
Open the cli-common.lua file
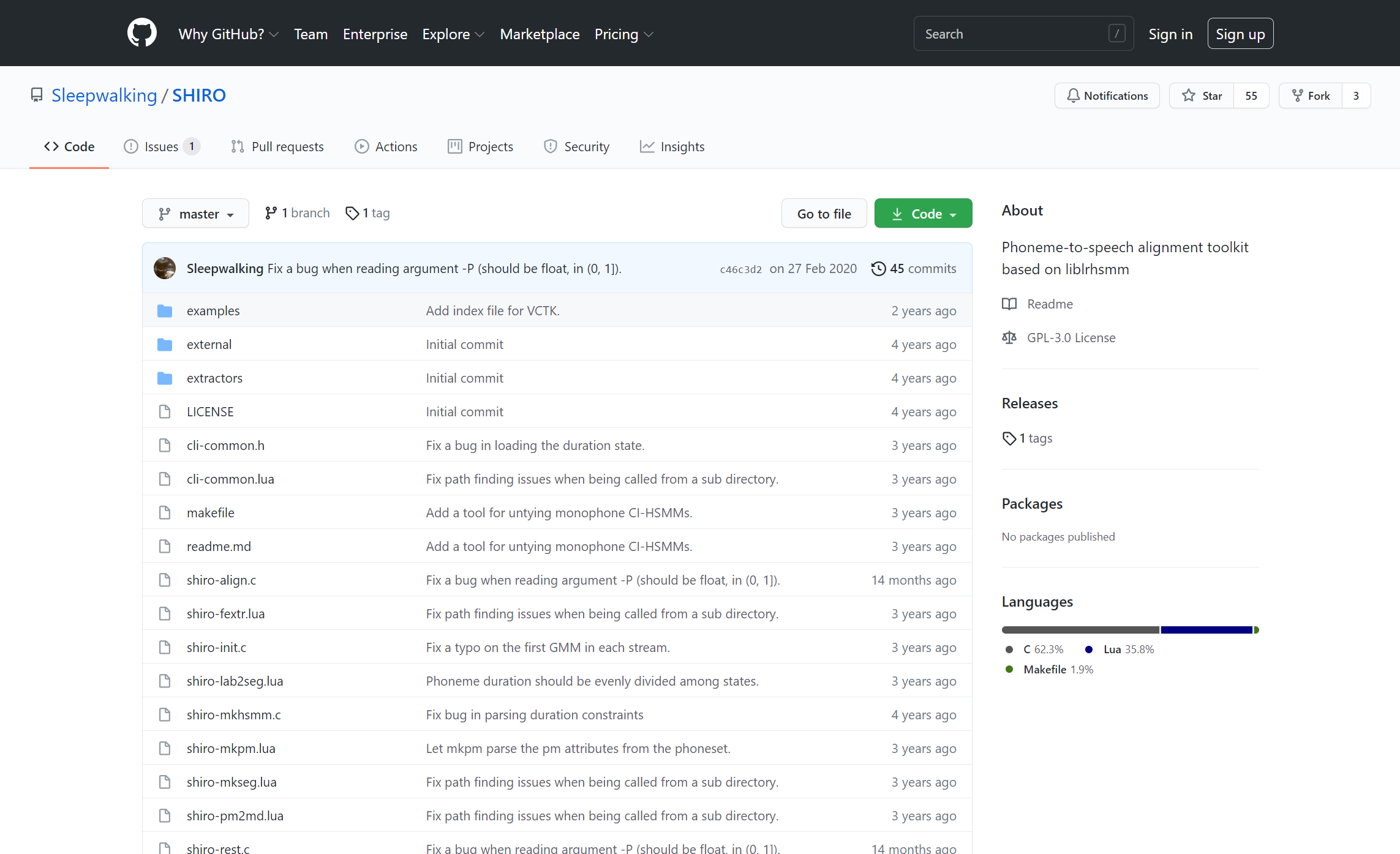tap(230, 479)
